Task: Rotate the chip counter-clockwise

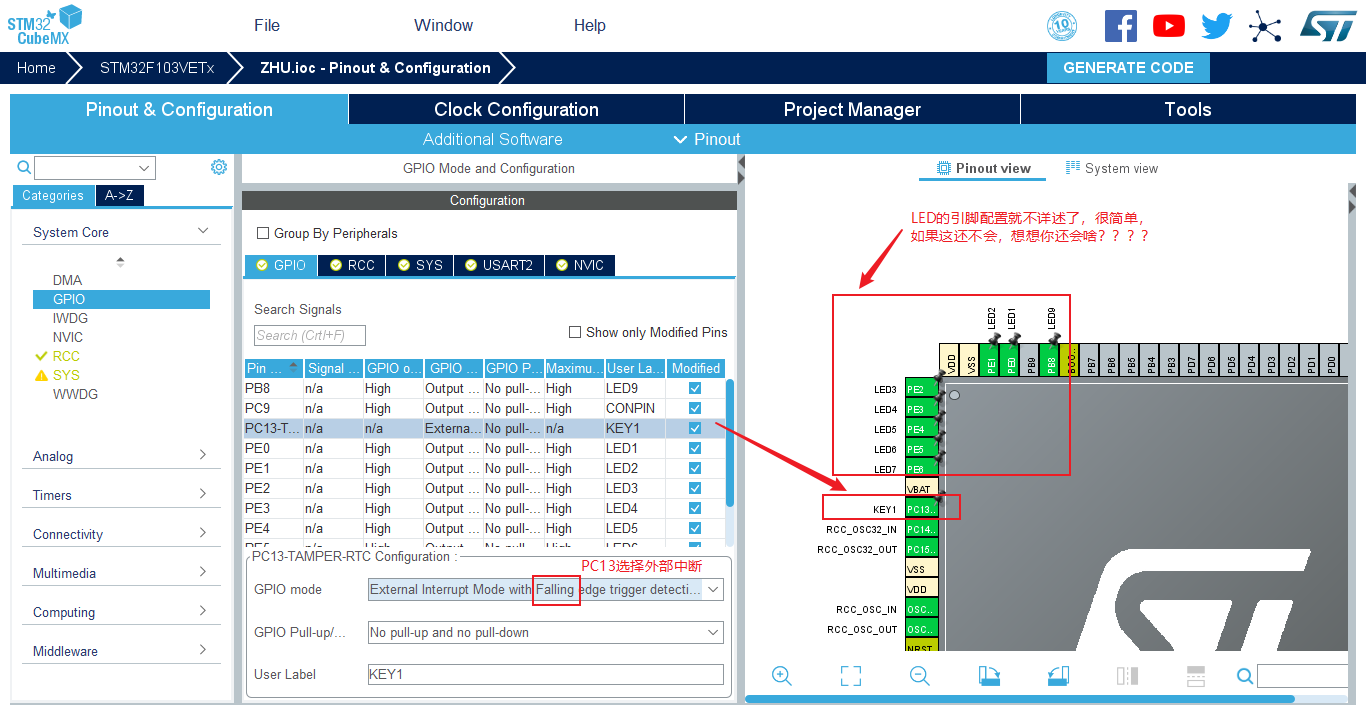Action: 1058,676
